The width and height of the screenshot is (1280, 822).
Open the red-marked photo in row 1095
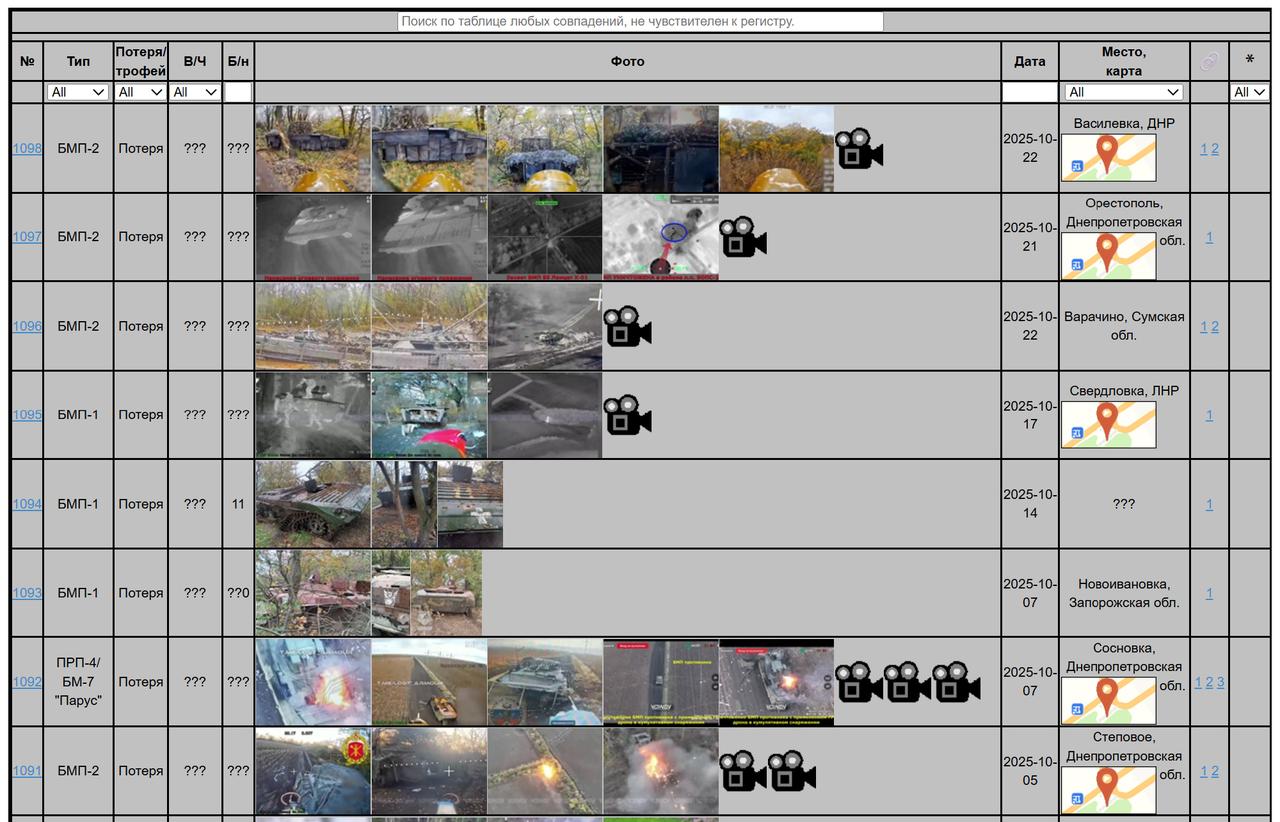click(429, 415)
